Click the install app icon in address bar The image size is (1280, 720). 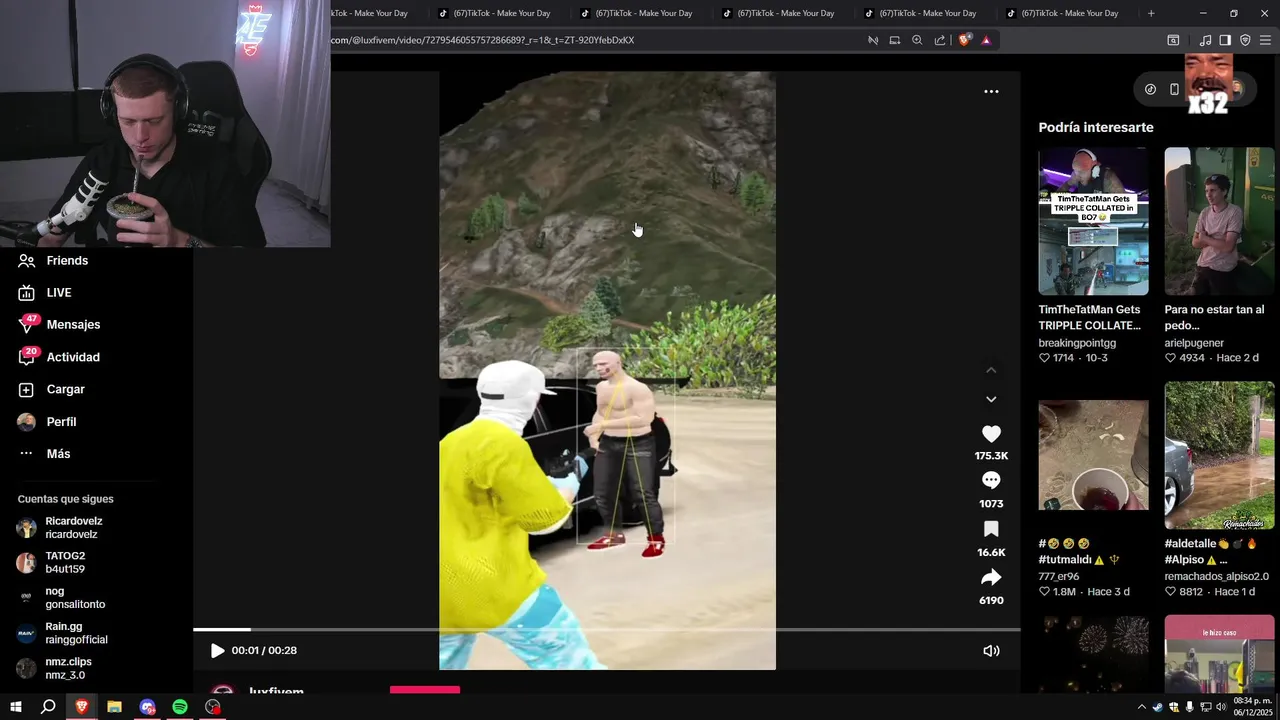click(895, 40)
